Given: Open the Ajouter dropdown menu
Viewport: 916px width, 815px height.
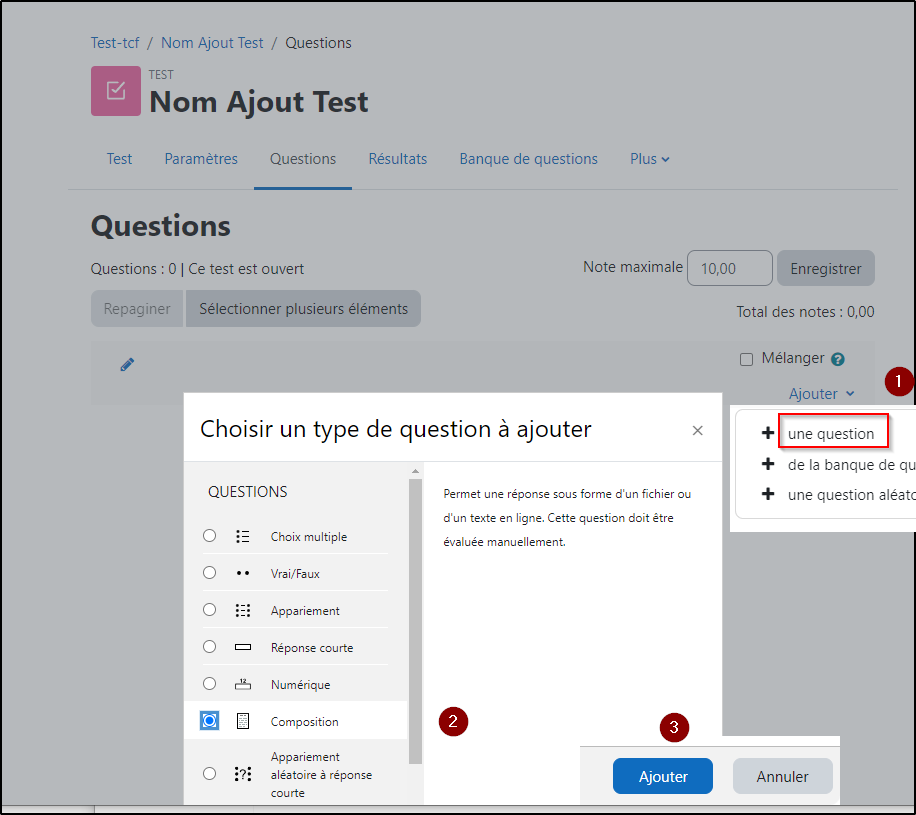Looking at the screenshot, I should point(821,394).
